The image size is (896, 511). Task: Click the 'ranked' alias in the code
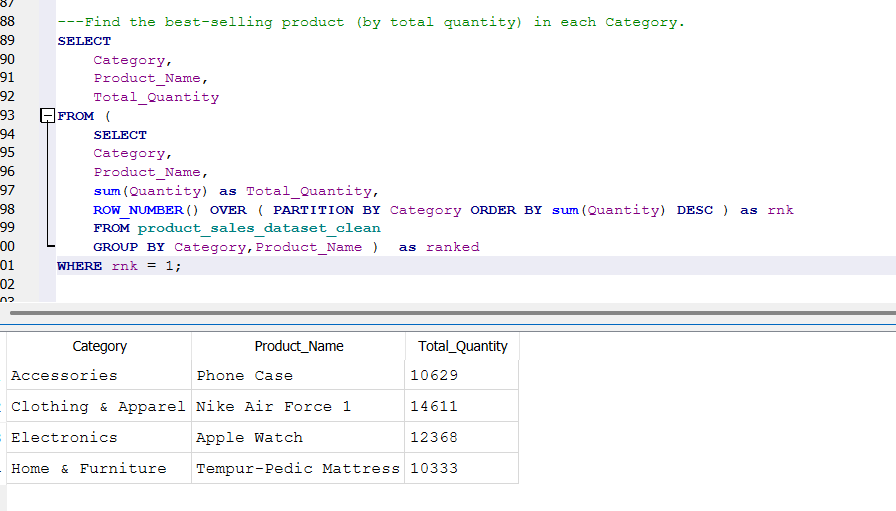click(453, 247)
